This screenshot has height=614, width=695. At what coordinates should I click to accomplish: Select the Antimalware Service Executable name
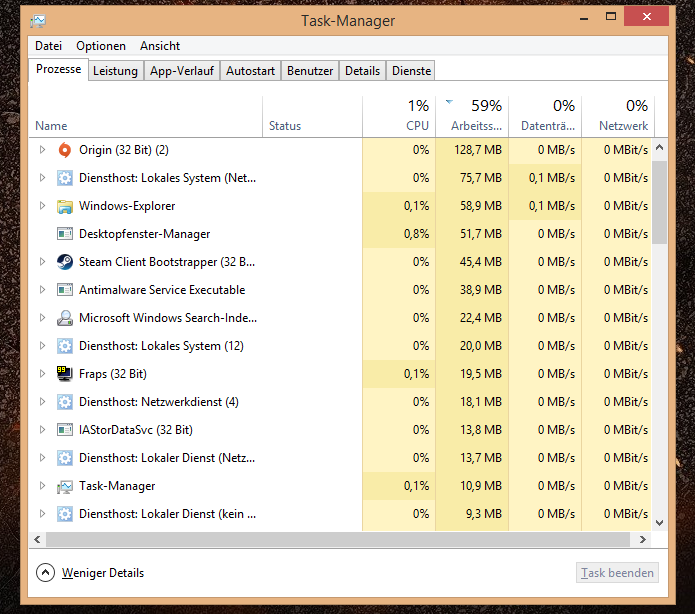point(162,289)
